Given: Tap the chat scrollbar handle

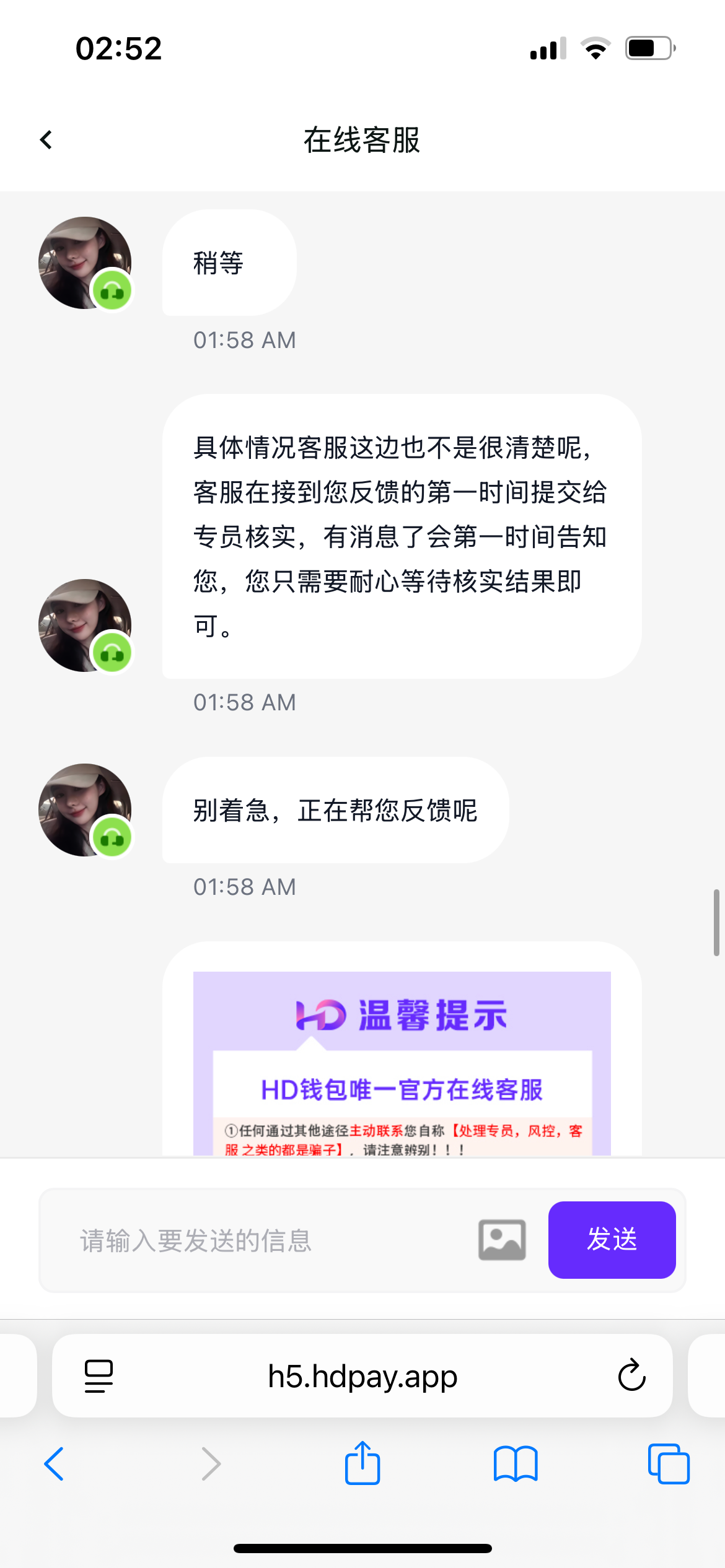Looking at the screenshot, I should [x=716, y=922].
